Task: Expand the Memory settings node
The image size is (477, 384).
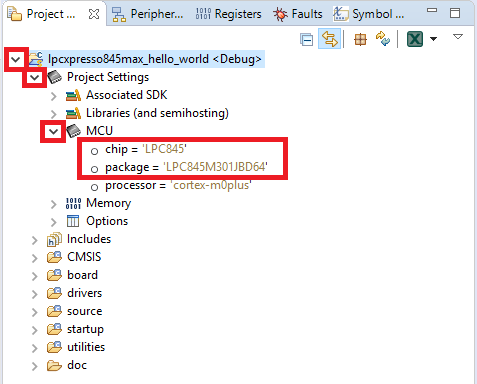Action: coord(53,204)
